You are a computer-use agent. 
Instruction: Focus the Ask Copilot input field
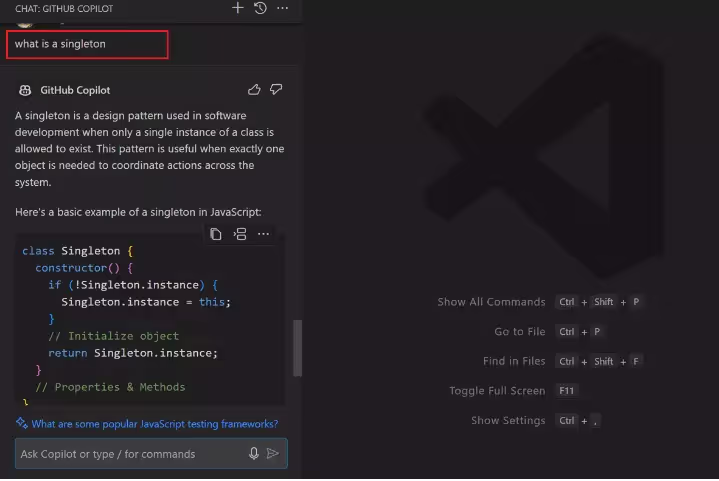tap(151, 453)
